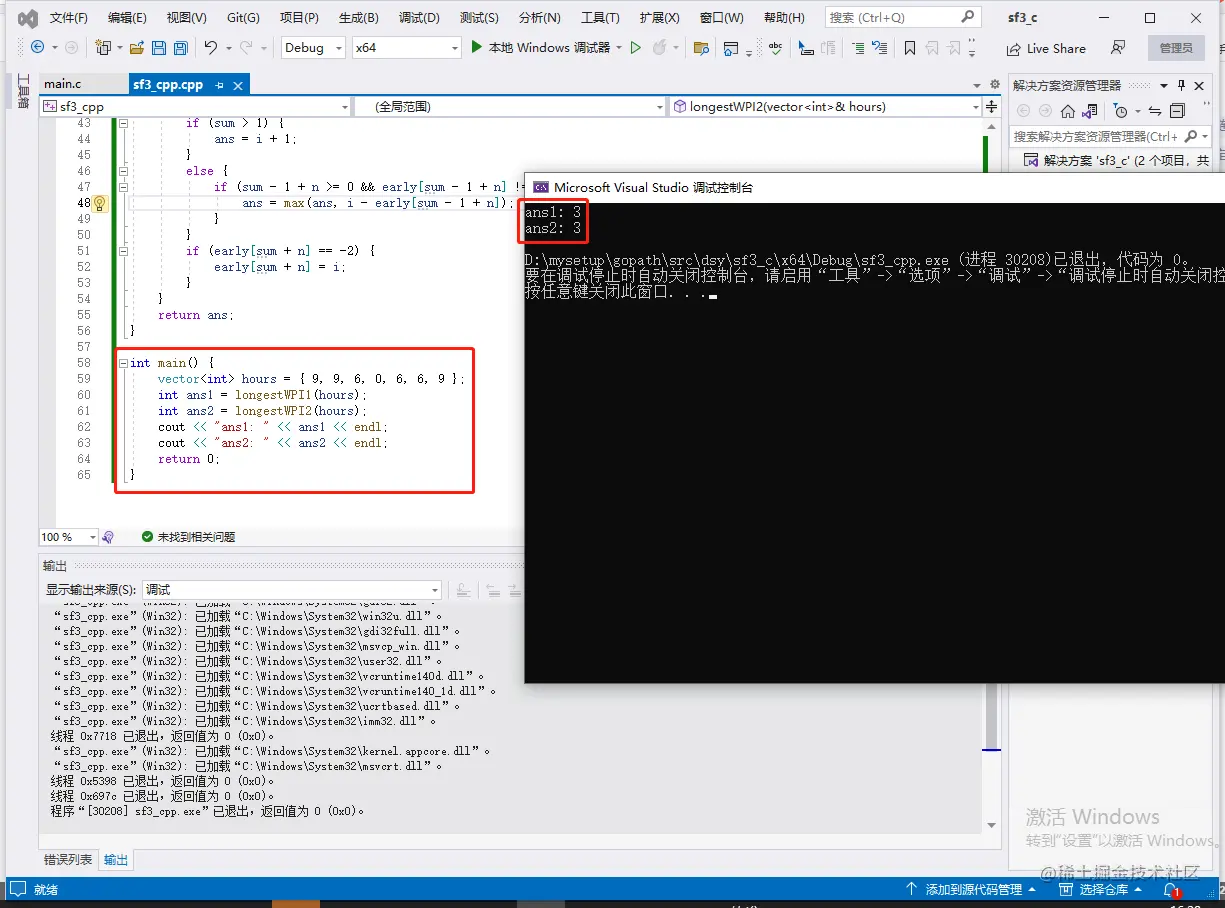
Task: Collapse else block at line 46
Action: pyautogui.click(x=123, y=171)
